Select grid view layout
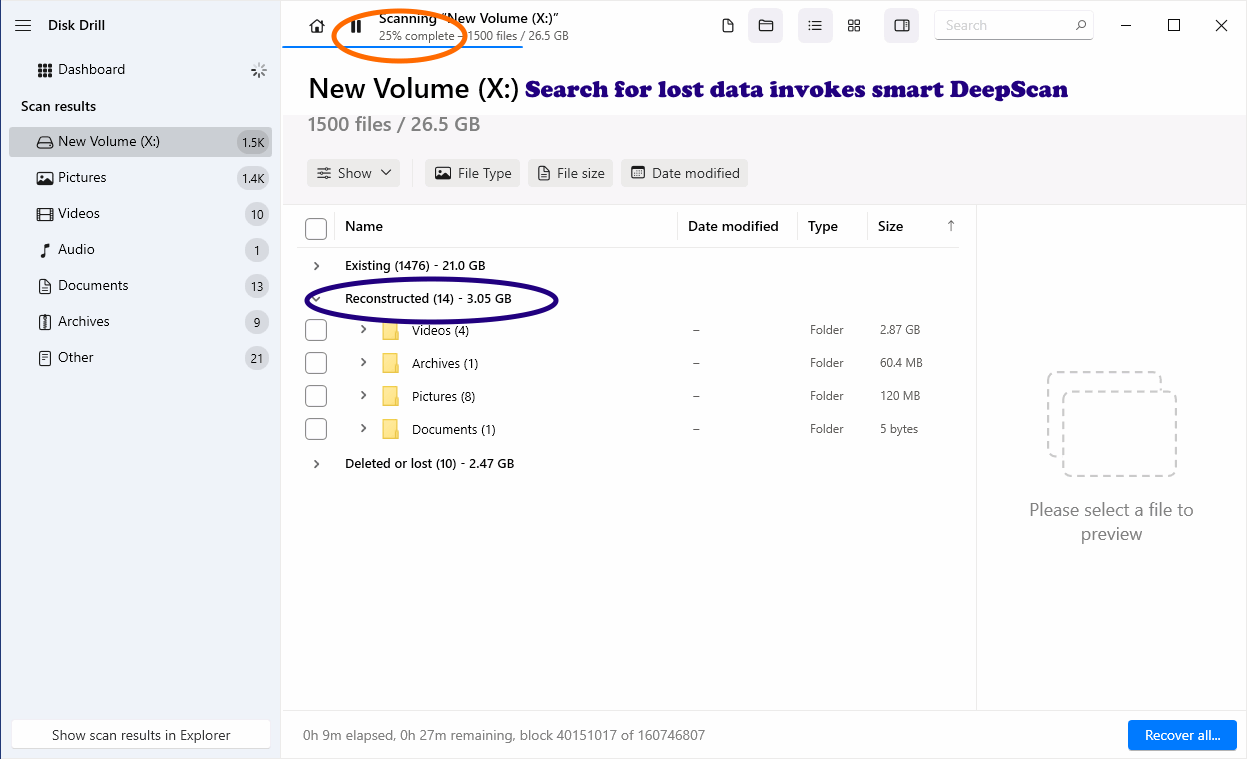The width and height of the screenshot is (1247, 759). click(x=854, y=26)
